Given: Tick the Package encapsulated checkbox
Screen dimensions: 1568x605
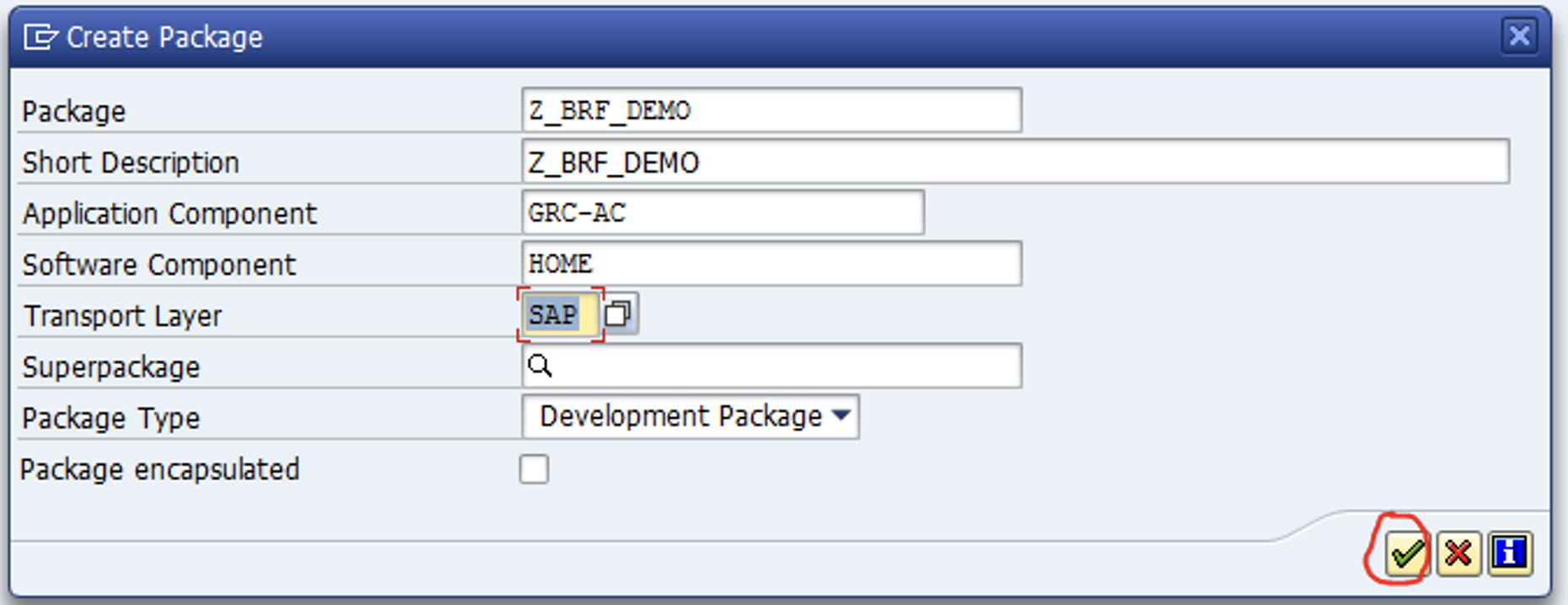Looking at the screenshot, I should [x=534, y=469].
